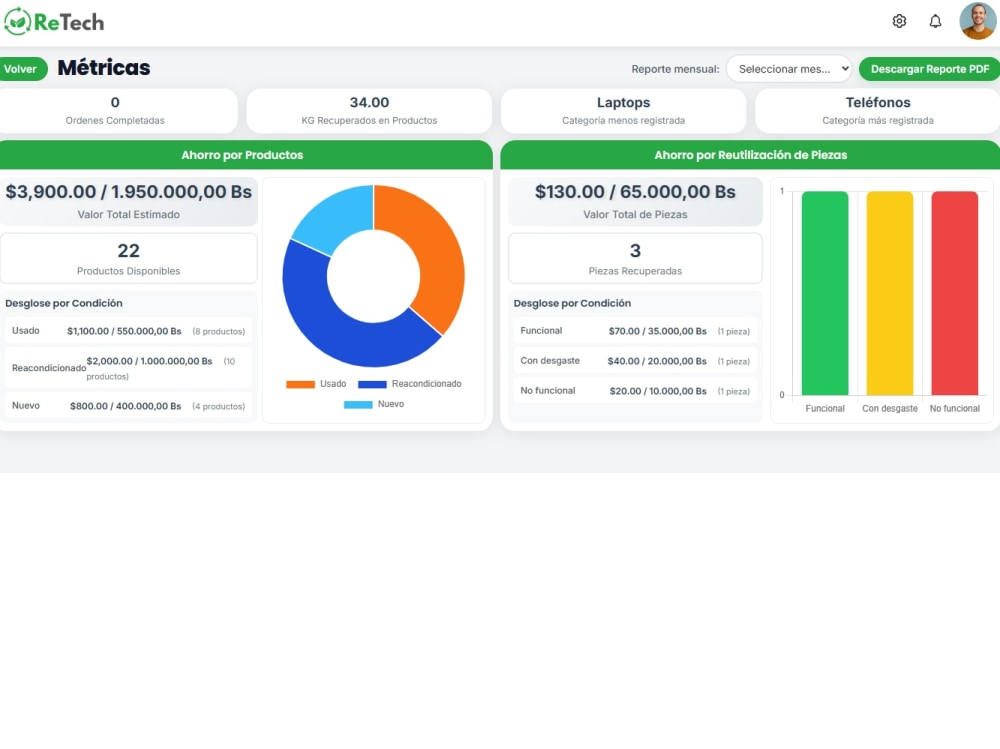This screenshot has width=1000, height=749.
Task: Open the settings gear icon
Action: [x=899, y=22]
